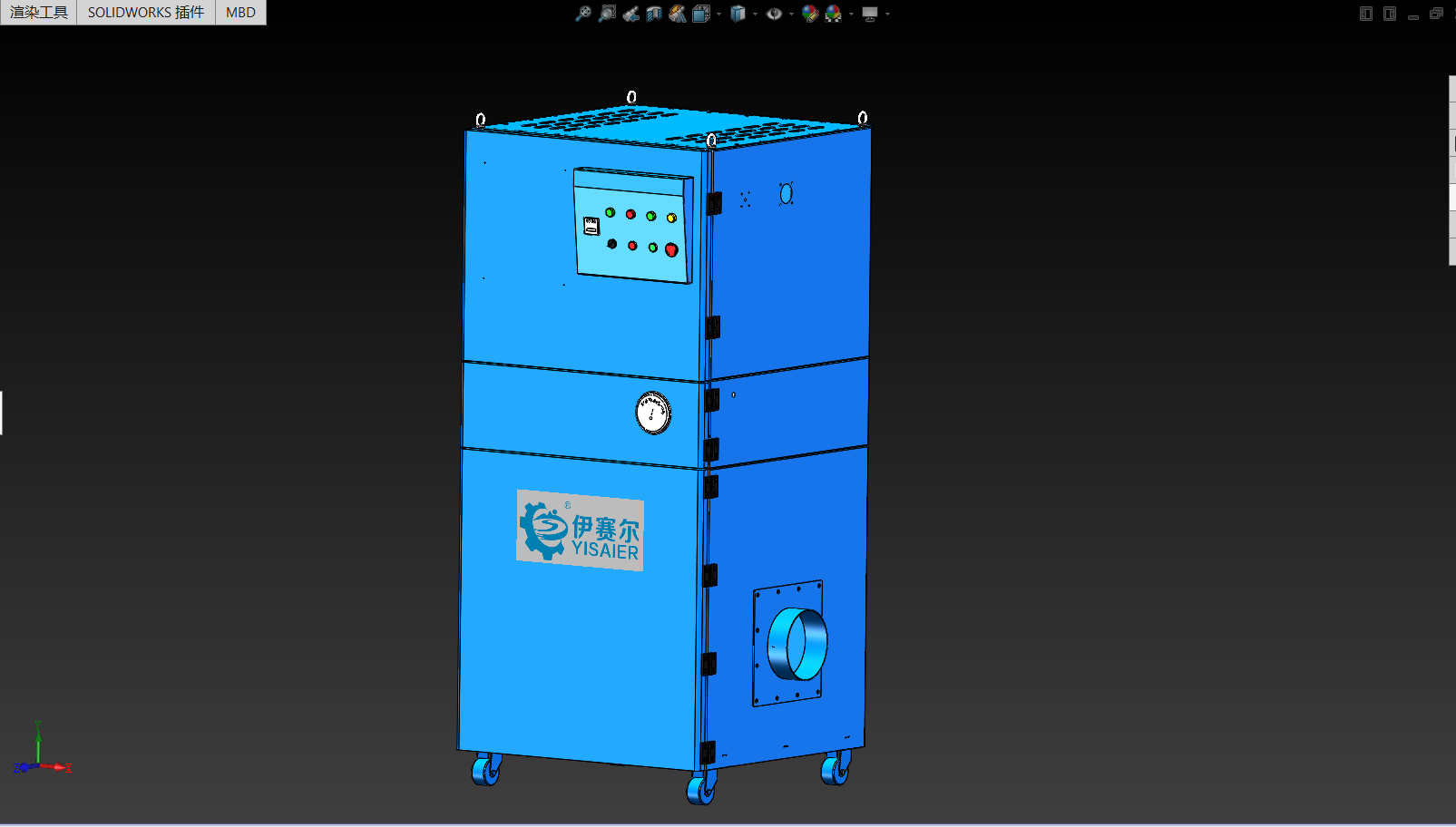Toggle Hide/Show Items eye icon
Screen dimensions: 1456x827
coord(774,14)
